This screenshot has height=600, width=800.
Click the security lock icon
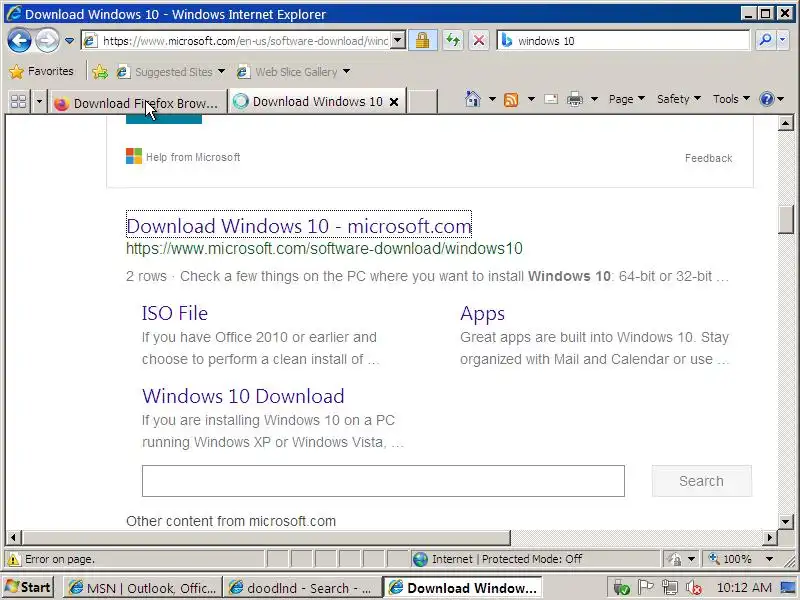pyautogui.click(x=422, y=40)
